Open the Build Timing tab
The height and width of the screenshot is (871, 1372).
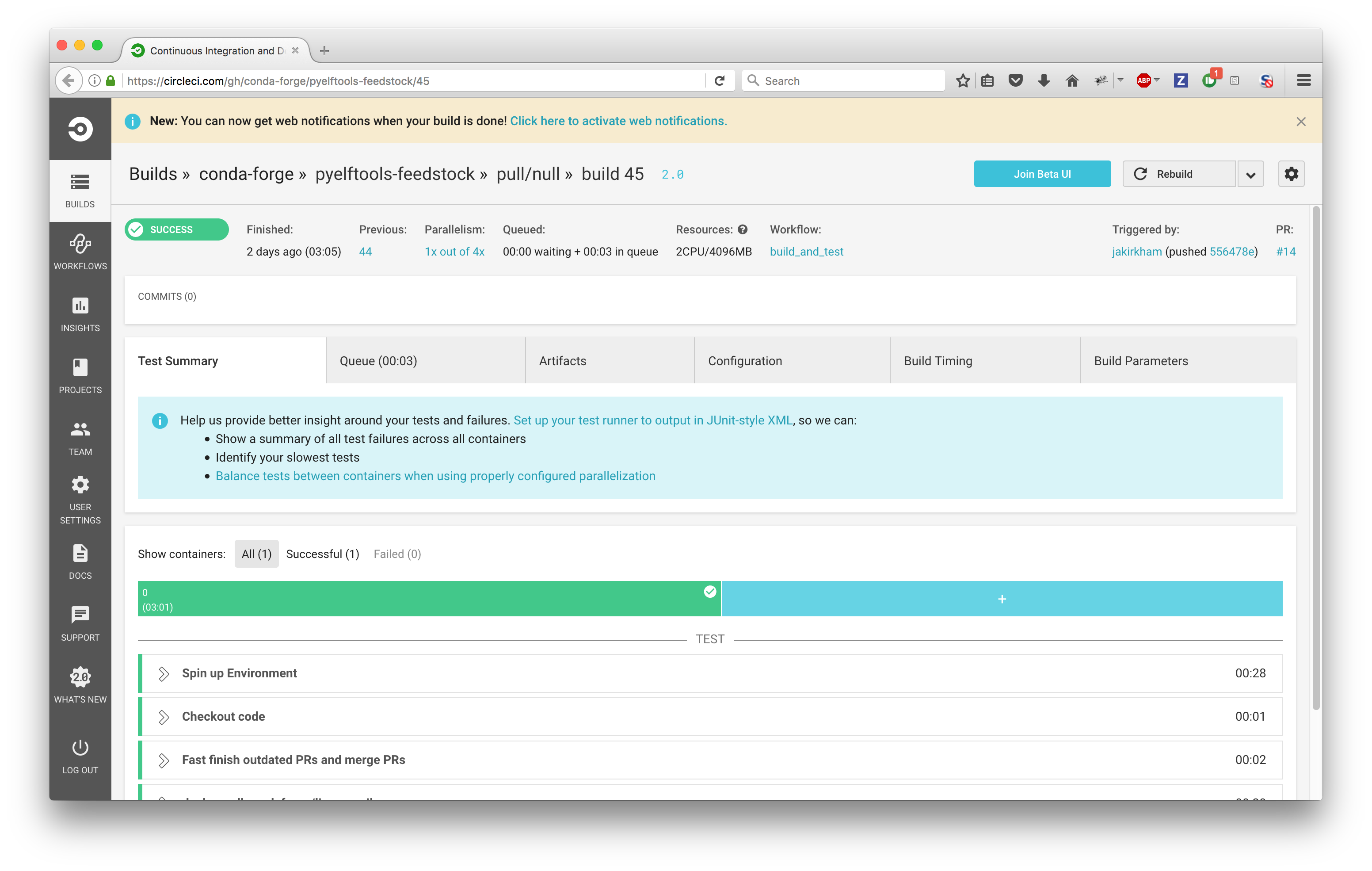pyautogui.click(x=938, y=361)
